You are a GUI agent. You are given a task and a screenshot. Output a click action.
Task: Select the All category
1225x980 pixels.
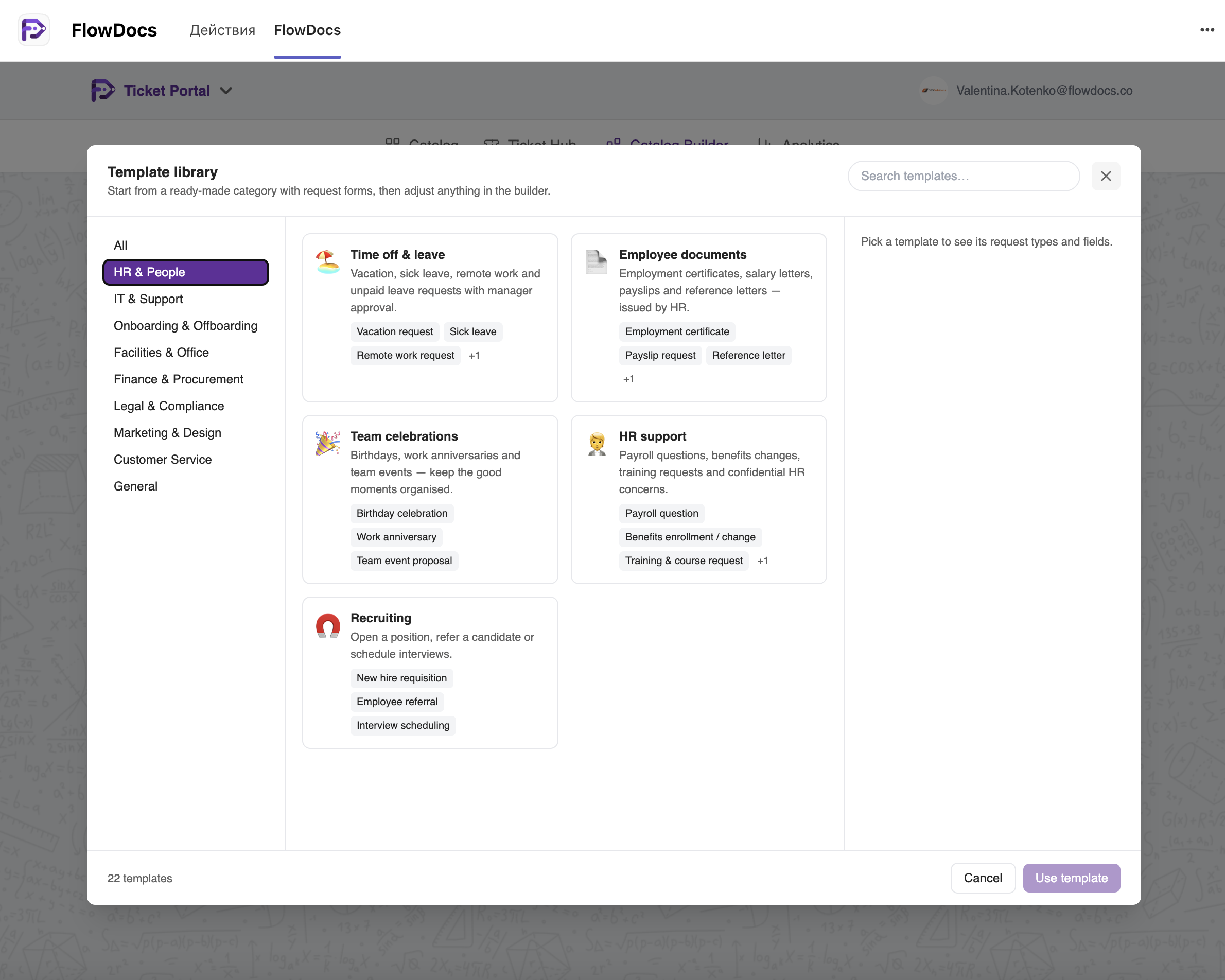(x=186, y=246)
